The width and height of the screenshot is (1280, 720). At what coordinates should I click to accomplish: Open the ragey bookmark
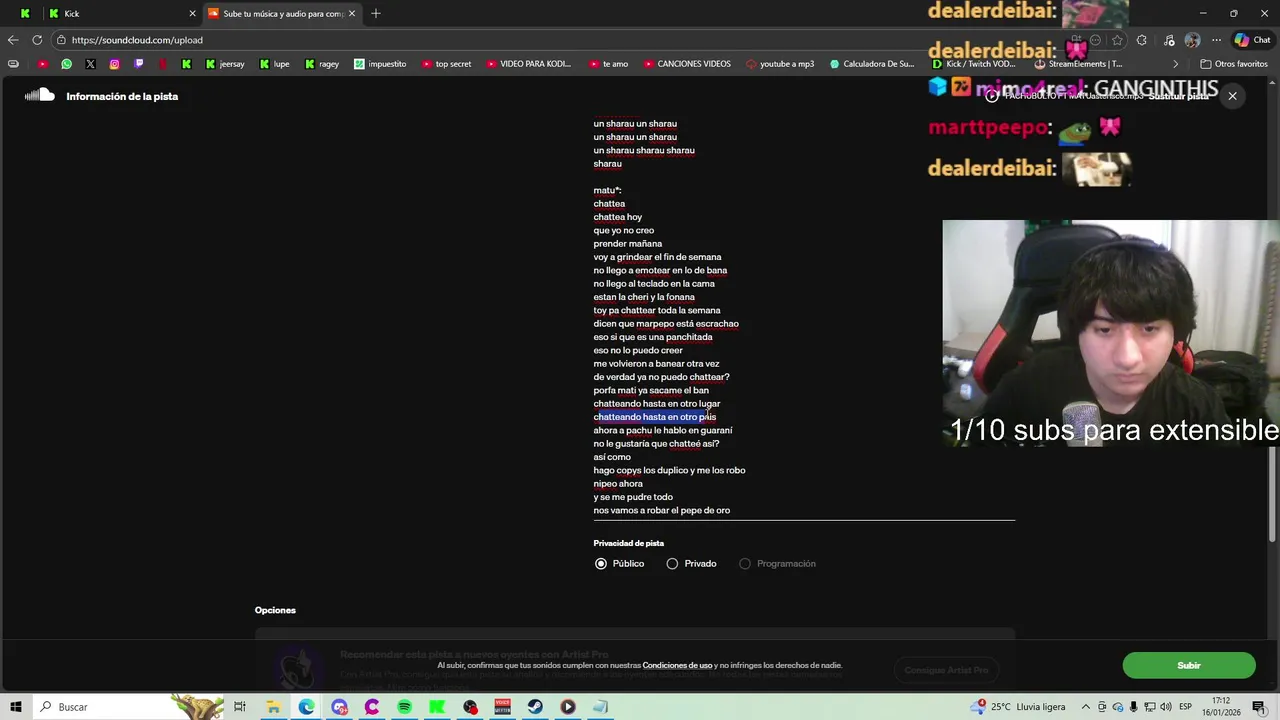point(322,64)
